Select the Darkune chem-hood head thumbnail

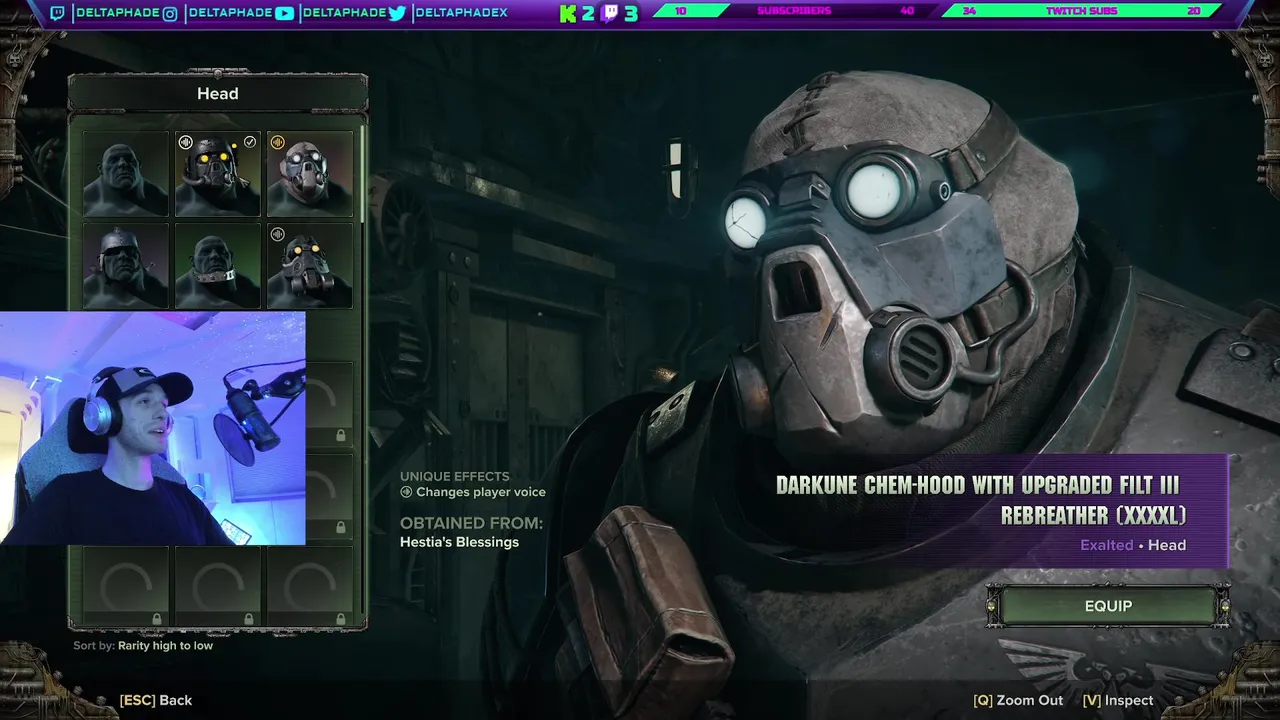pos(310,174)
